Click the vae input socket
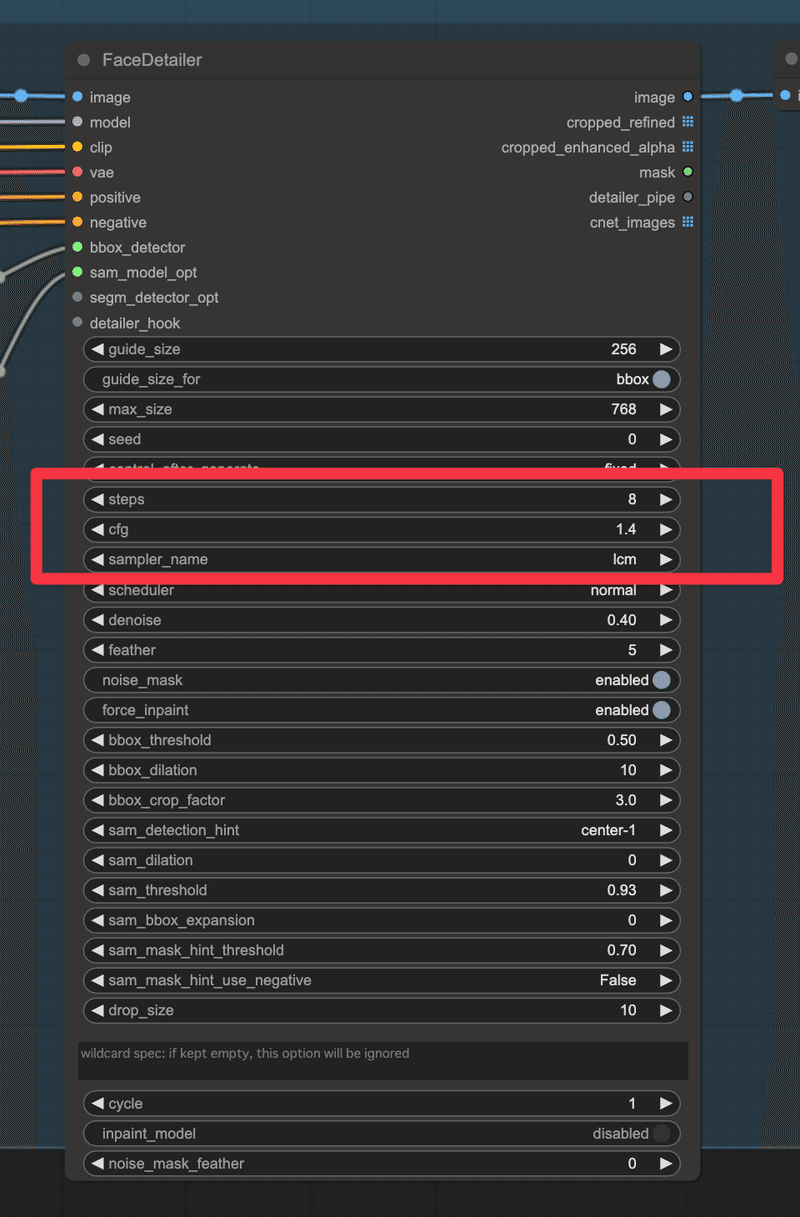Screen dimensions: 800x1217 coord(77,172)
